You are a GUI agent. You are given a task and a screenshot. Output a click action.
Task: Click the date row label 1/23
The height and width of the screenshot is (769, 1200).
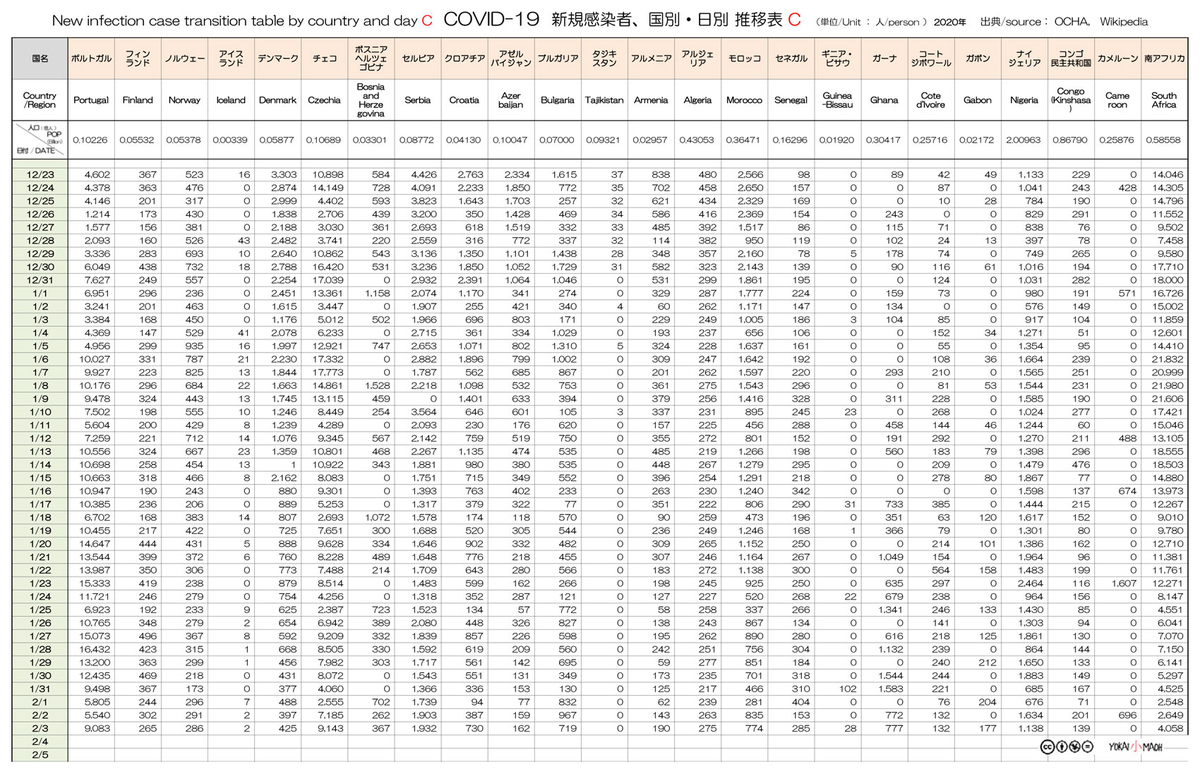pyautogui.click(x=39, y=584)
